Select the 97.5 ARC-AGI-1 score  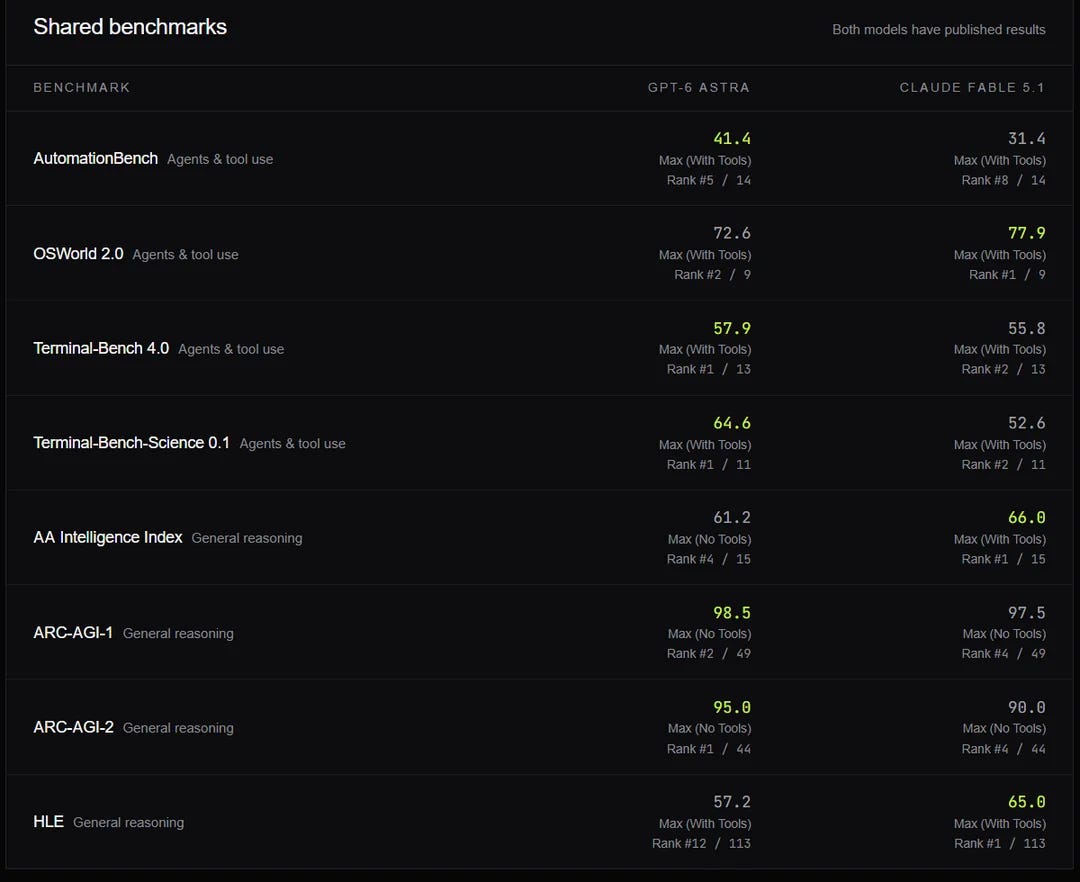point(1027,613)
